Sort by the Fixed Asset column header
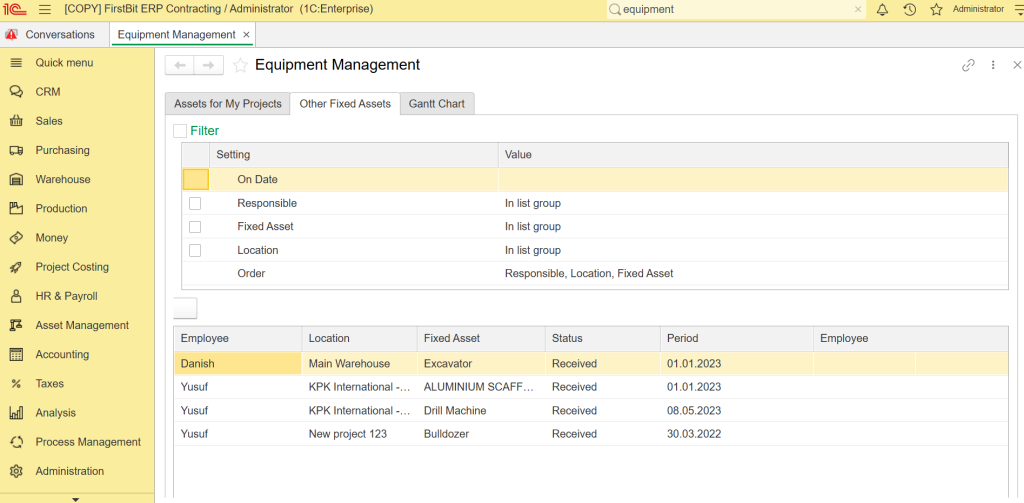The image size is (1024, 503). [x=481, y=338]
